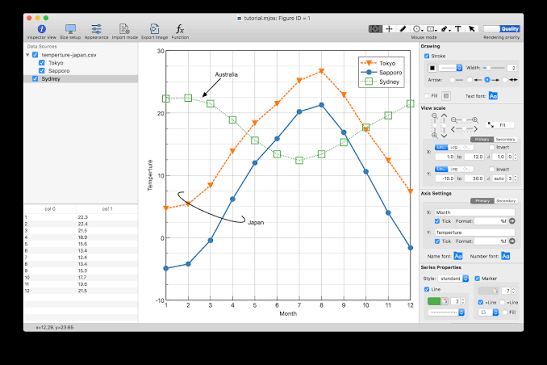This screenshot has width=547, height=365.
Task: Open Text font picker in Drawing
Action: point(493,96)
